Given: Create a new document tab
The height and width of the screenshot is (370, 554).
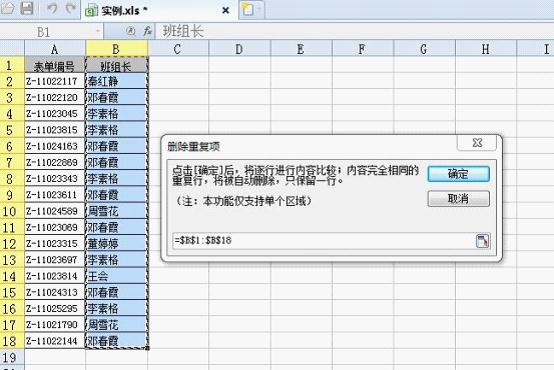Looking at the screenshot, I should click(x=248, y=10).
